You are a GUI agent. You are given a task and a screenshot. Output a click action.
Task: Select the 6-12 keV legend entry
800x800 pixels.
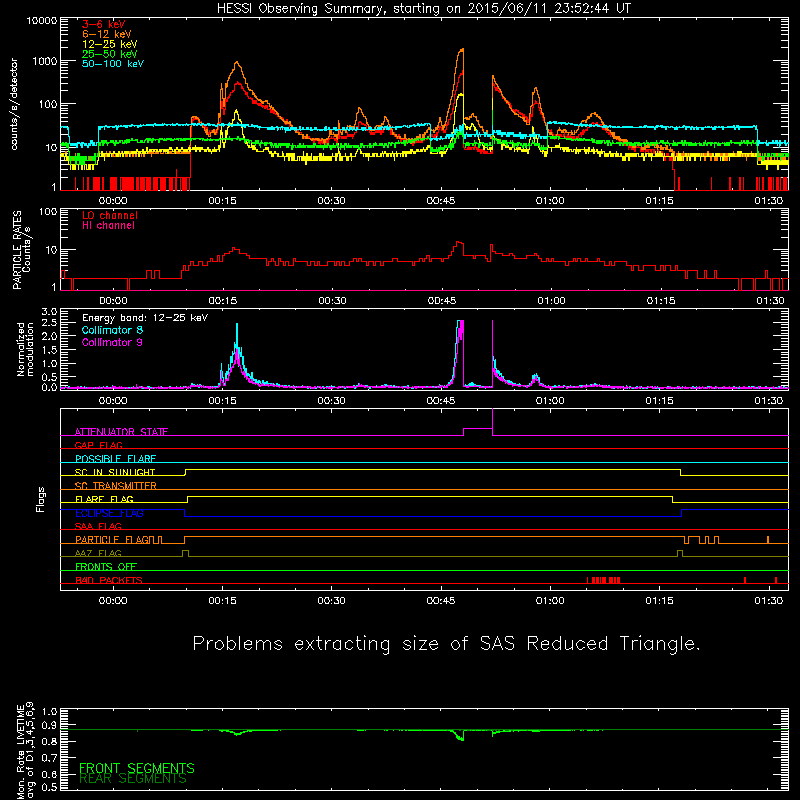[x=107, y=34]
